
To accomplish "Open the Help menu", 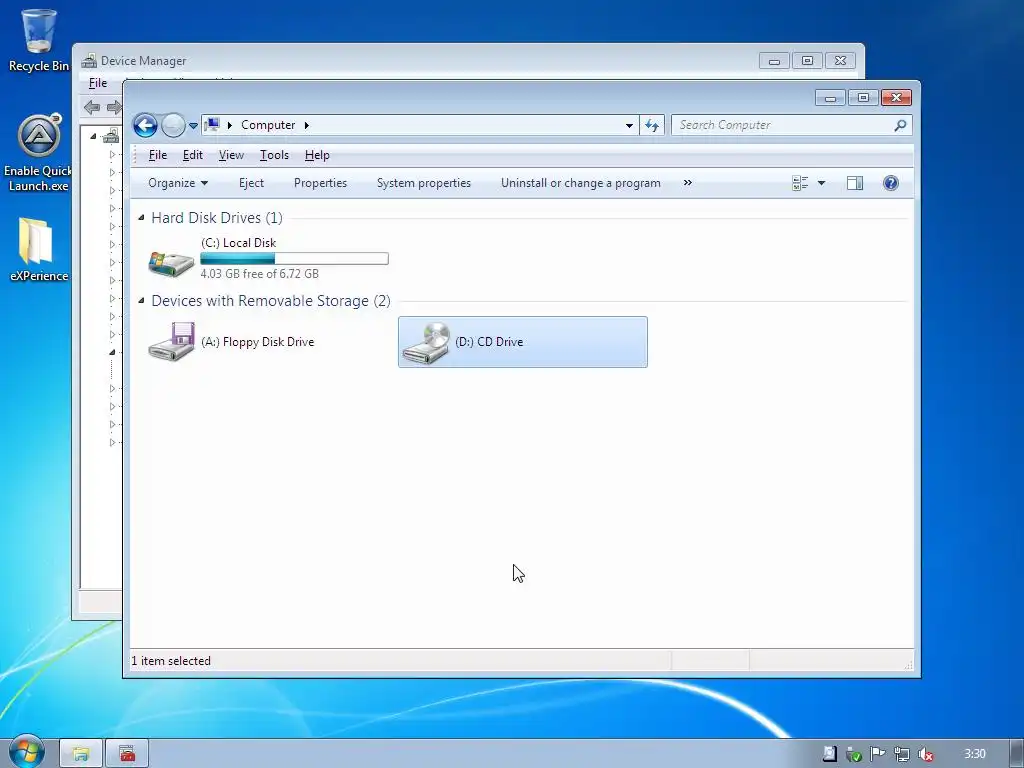I will coord(317,155).
